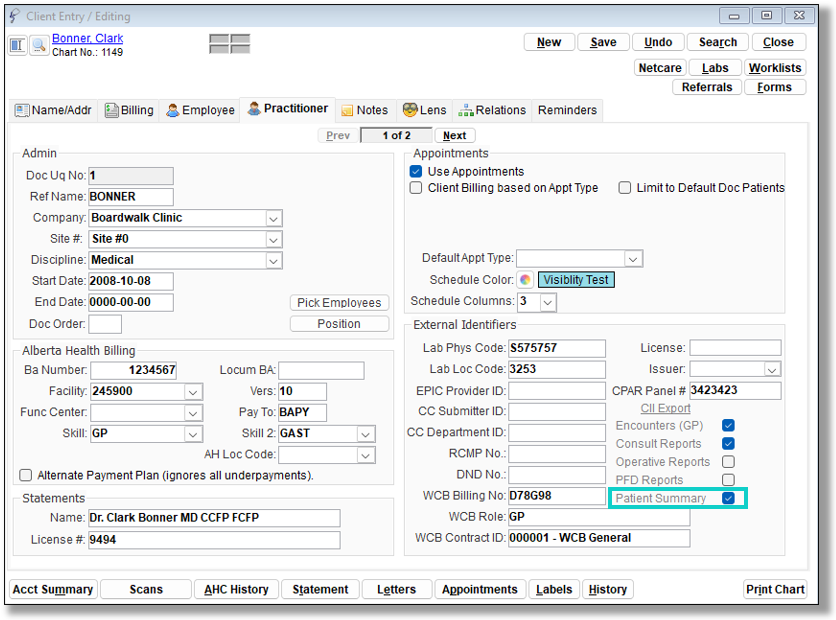This screenshot has height=620, width=836.
Task: Click the Billing tab document icon
Action: [x=112, y=110]
